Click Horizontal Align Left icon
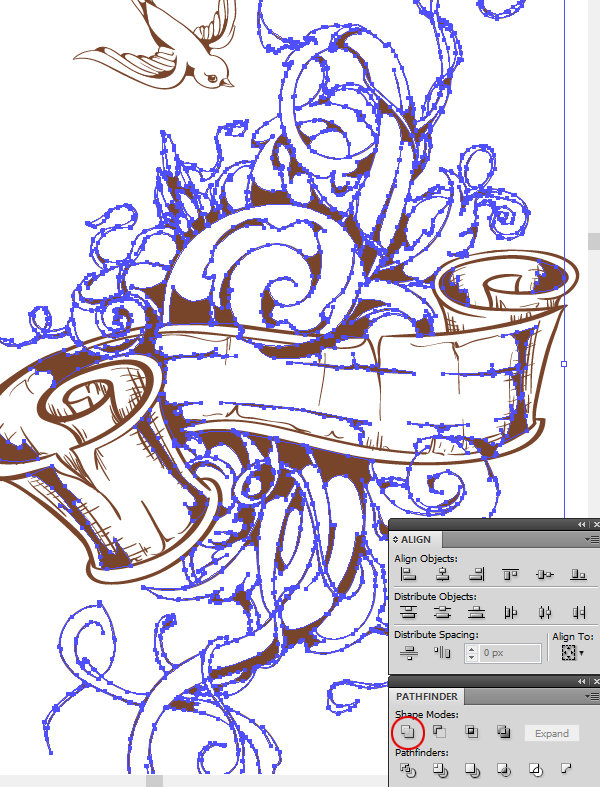The width and height of the screenshot is (600, 787). coord(409,574)
